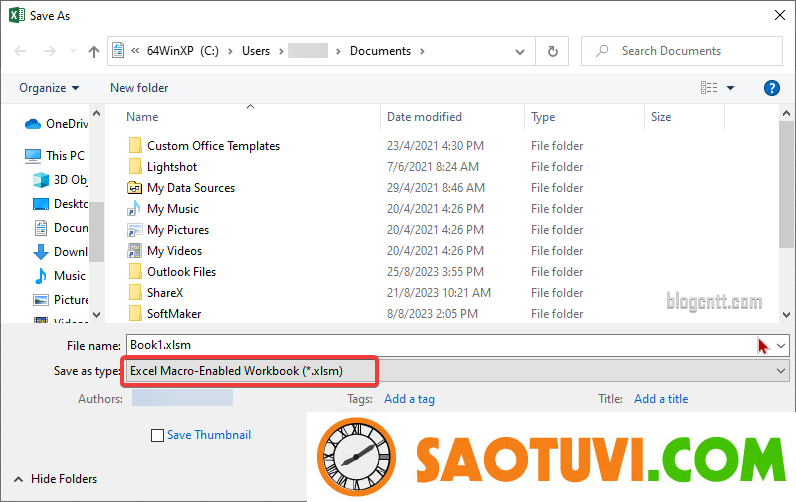Click the New folder button
796x502 pixels.
(139, 88)
